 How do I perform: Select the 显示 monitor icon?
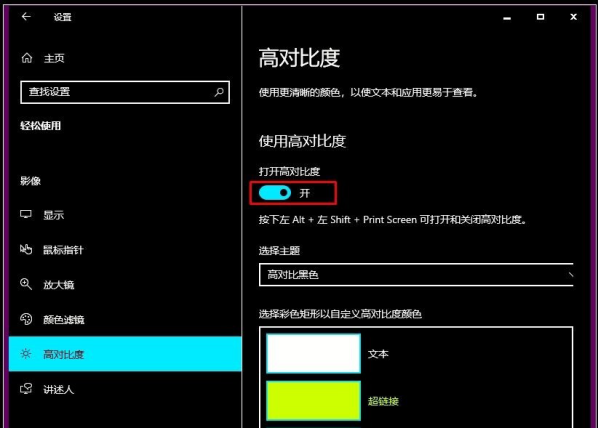[26, 214]
